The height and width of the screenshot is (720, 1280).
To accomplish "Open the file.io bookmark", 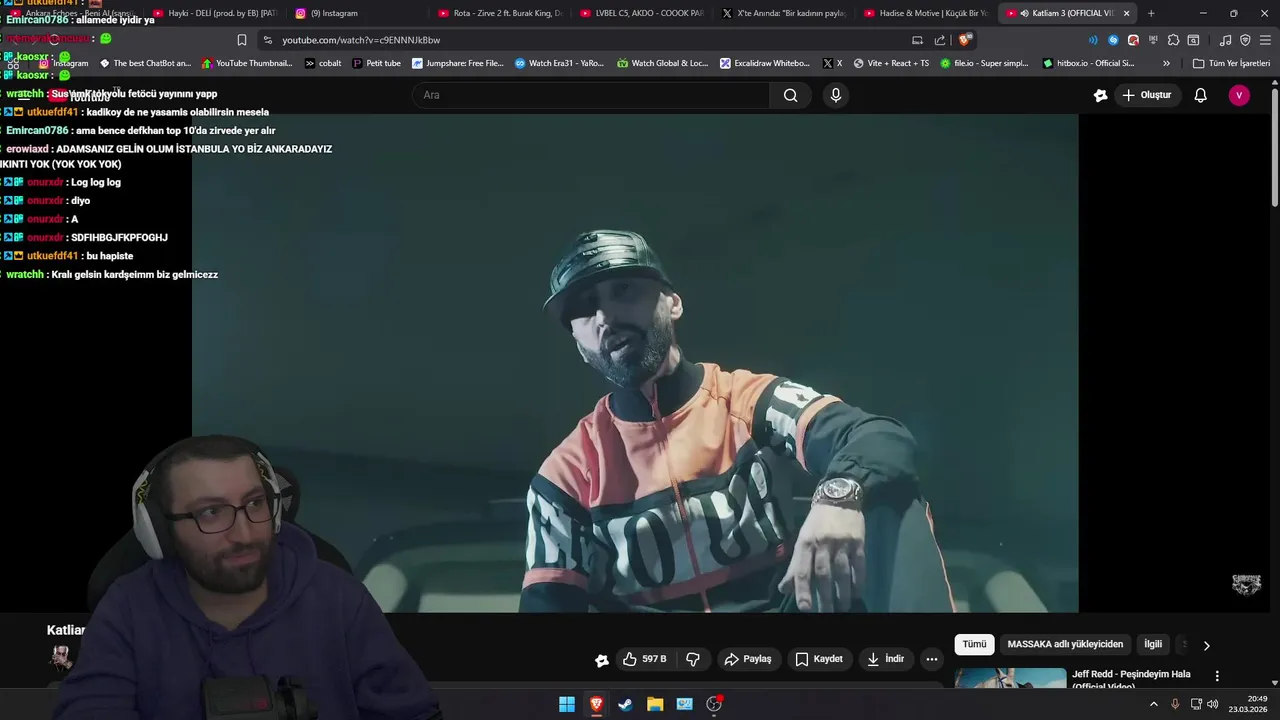I will tap(985, 63).
